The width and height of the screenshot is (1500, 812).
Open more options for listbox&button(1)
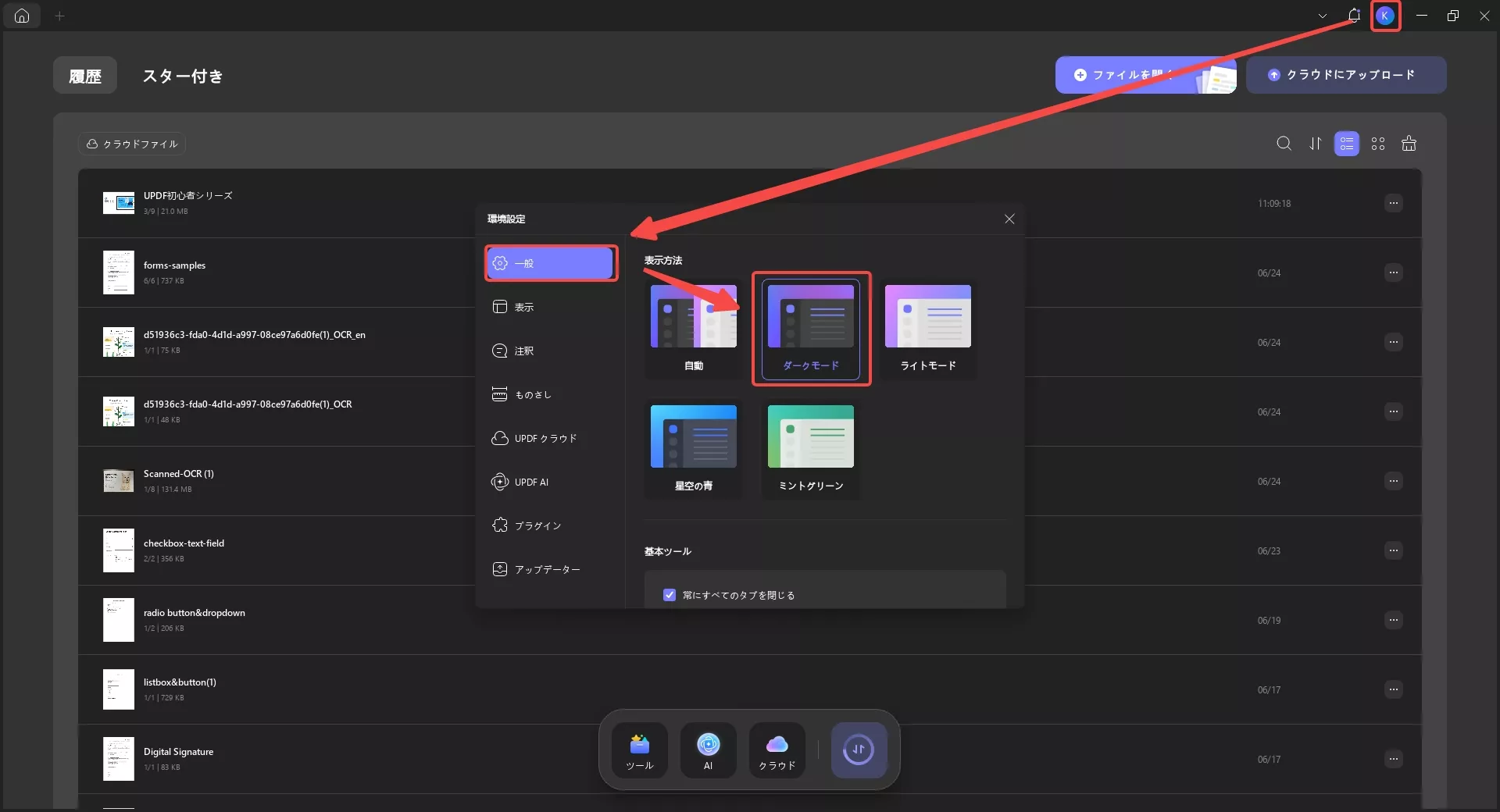coord(1394,689)
